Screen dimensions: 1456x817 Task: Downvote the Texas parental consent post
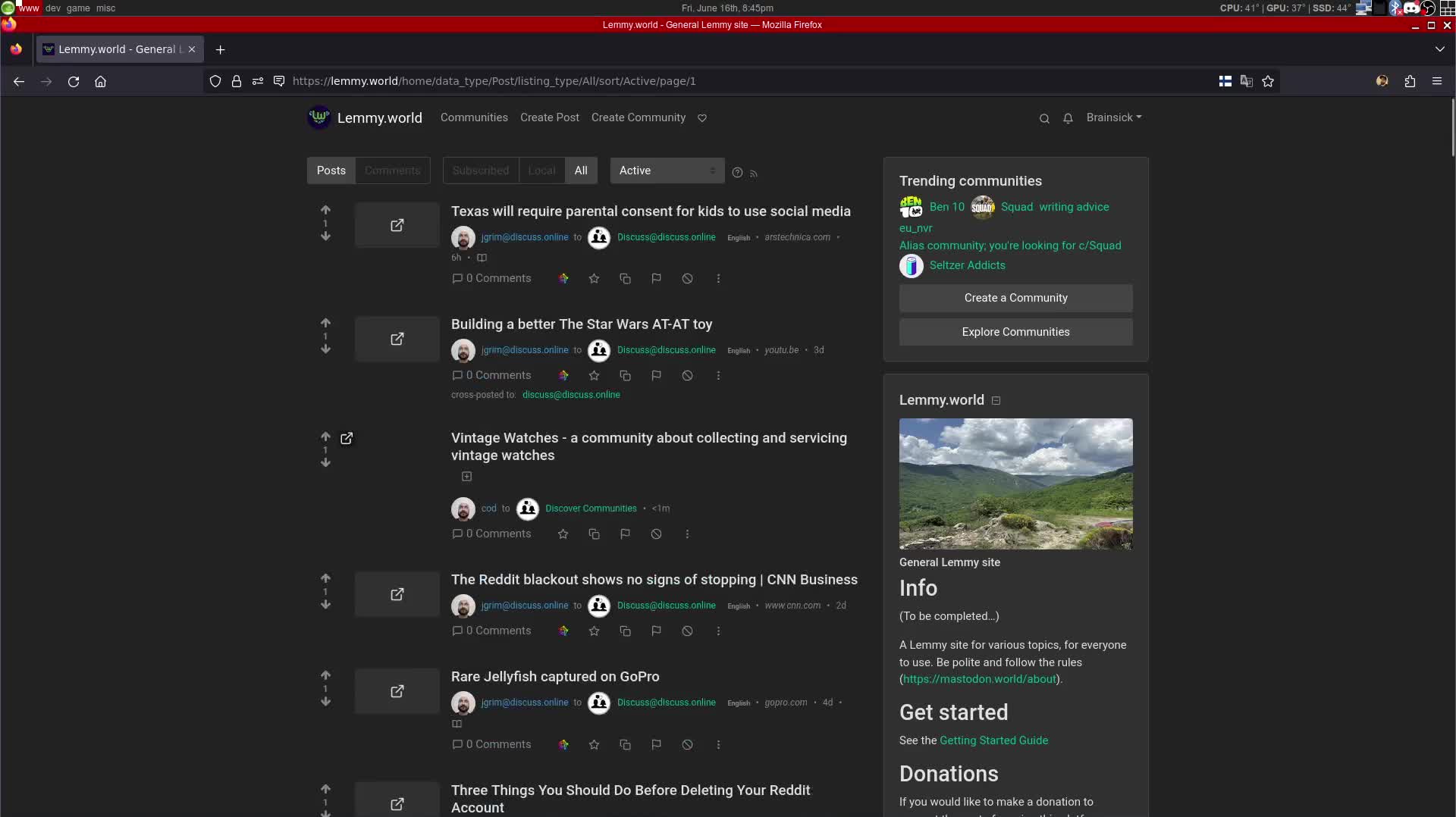[325, 236]
